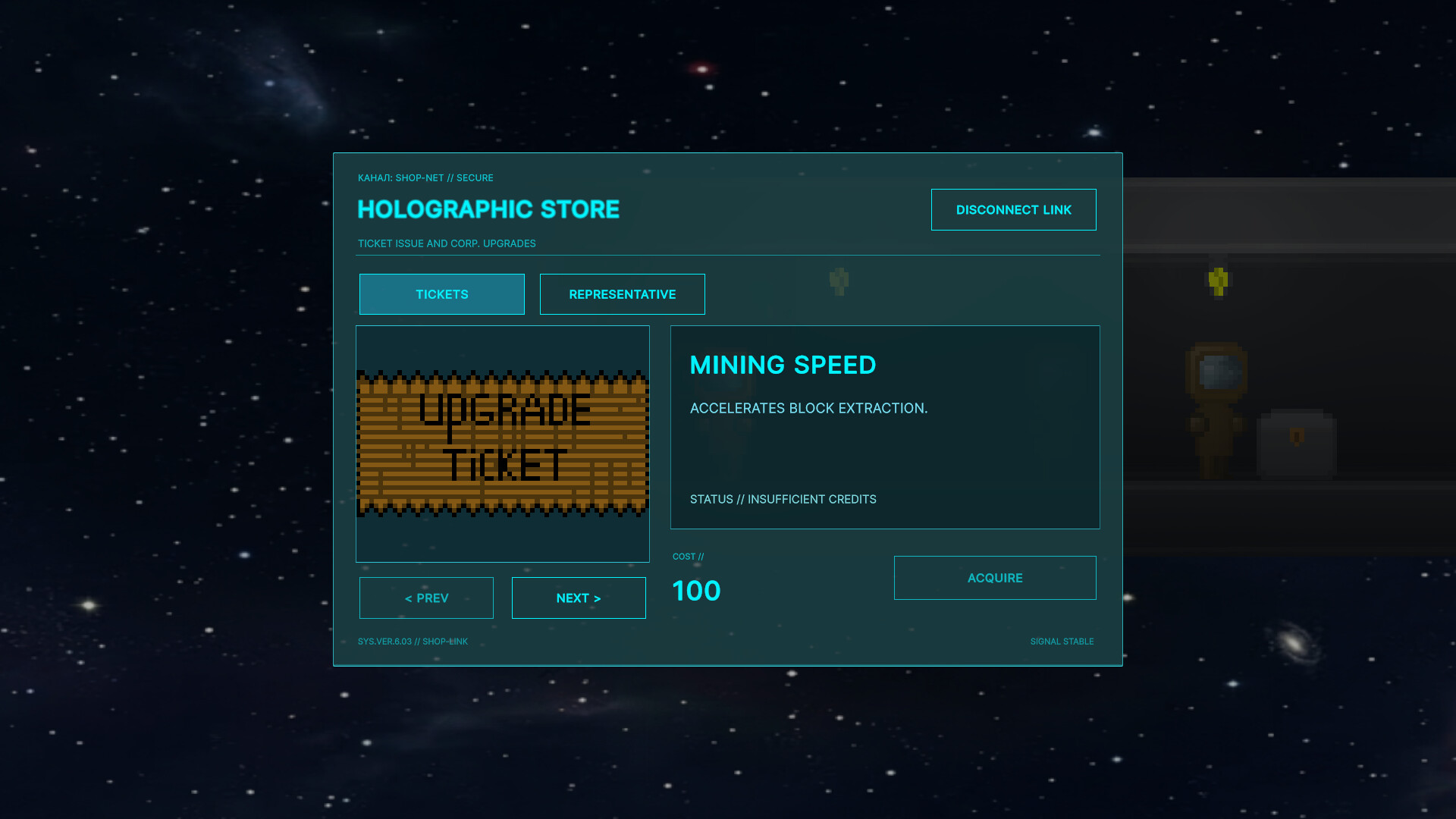This screenshot has height=819, width=1456.
Task: Click the spiral galaxy in the background
Action: [1294, 642]
